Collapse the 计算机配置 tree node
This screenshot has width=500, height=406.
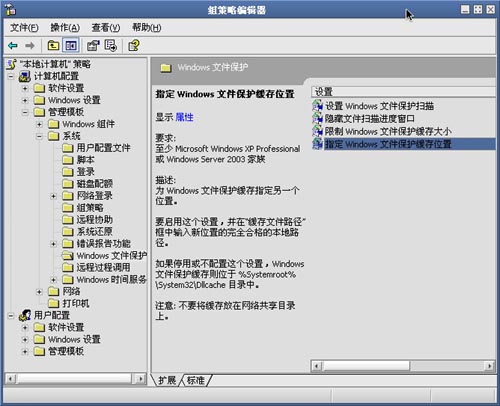(x=11, y=76)
